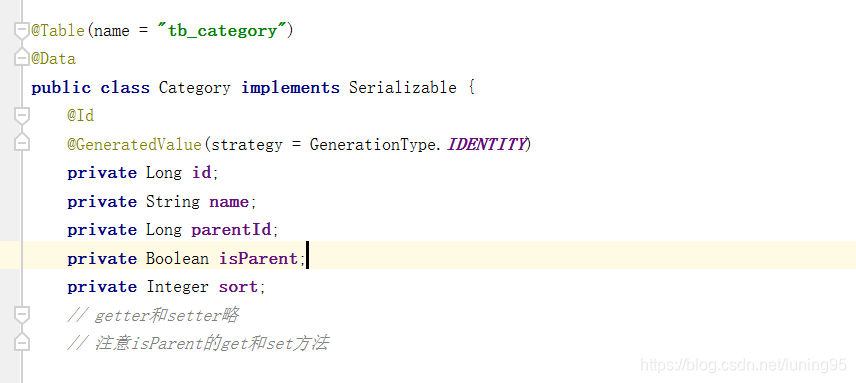Click the field name 'isParent'
Image resolution: width=856 pixels, height=383 pixels.
click(x=259, y=258)
